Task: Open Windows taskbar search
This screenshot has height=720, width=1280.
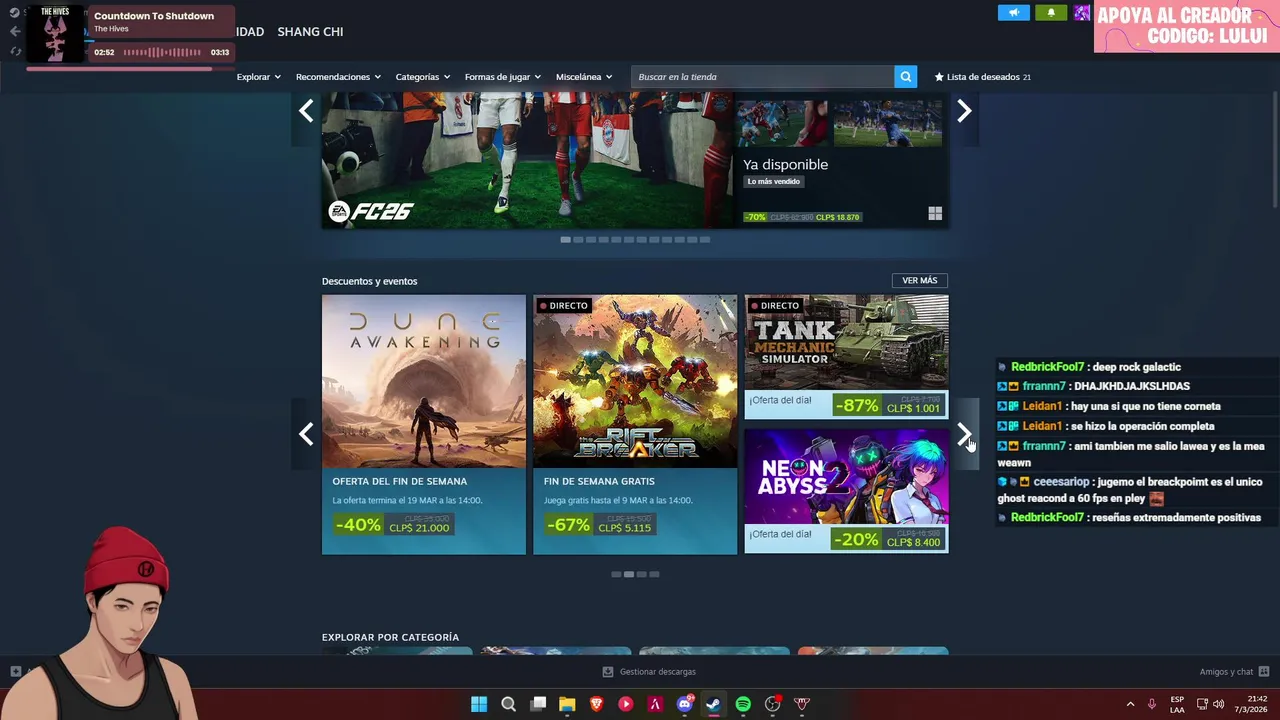Action: coord(508,704)
